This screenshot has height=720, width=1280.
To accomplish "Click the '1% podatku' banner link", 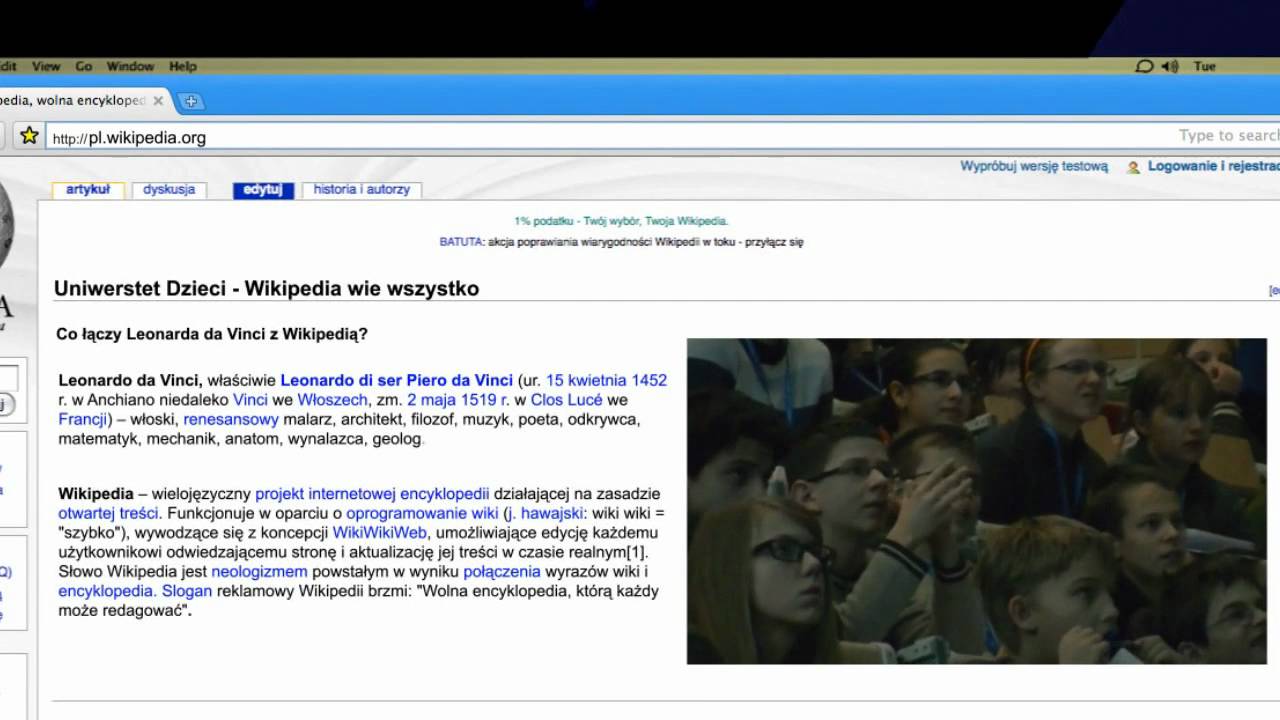I will click(x=621, y=221).
